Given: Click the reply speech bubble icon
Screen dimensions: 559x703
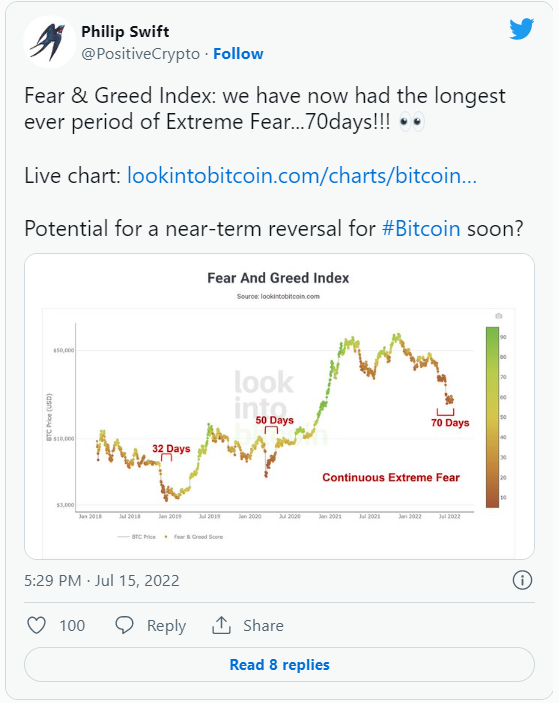Looking at the screenshot, I should [x=124, y=625].
